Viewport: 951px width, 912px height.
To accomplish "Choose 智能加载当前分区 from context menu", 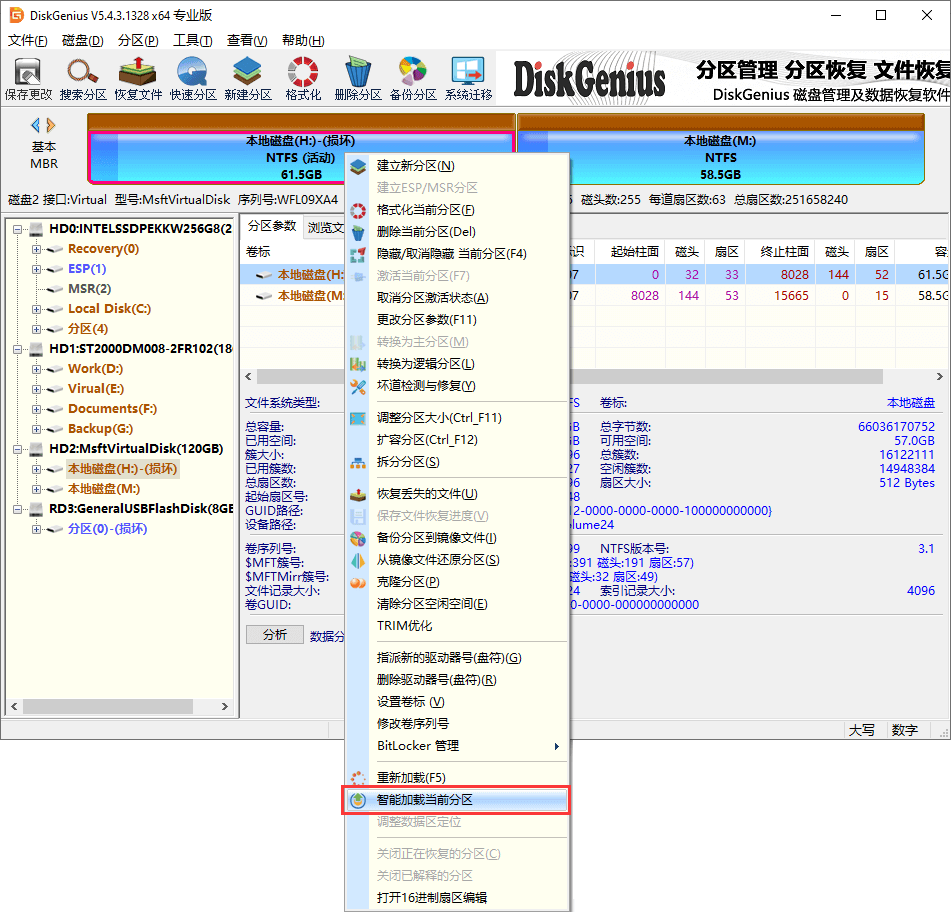I will [456, 800].
